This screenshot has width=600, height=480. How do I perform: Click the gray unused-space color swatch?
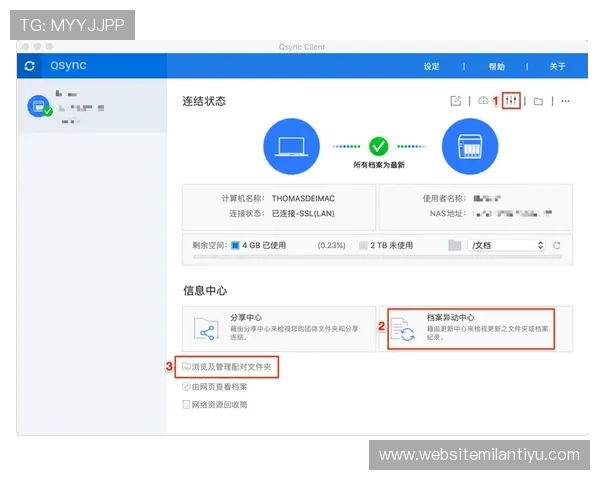click(363, 245)
